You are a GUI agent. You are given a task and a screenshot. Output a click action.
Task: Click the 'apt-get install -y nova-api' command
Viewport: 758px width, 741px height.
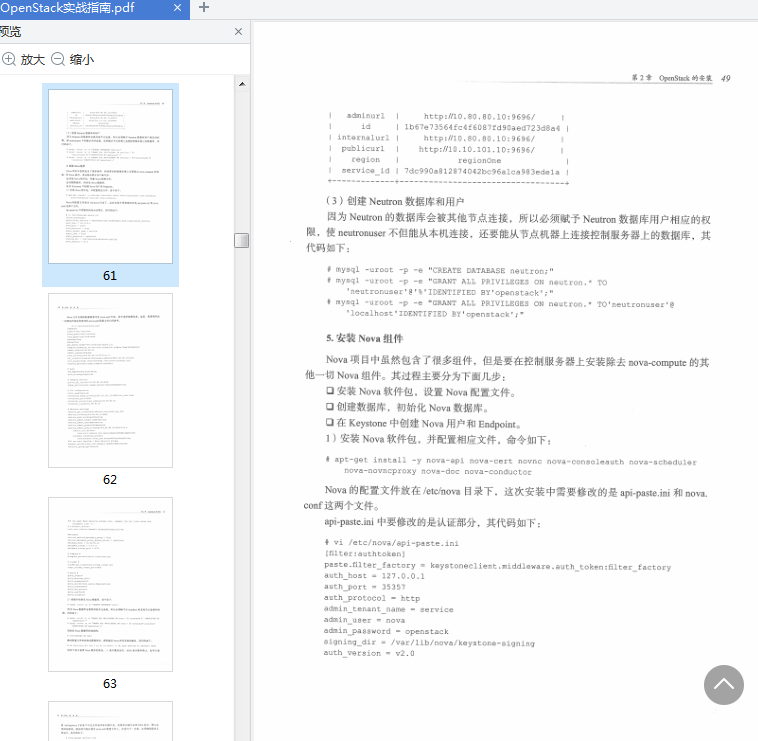511,466
